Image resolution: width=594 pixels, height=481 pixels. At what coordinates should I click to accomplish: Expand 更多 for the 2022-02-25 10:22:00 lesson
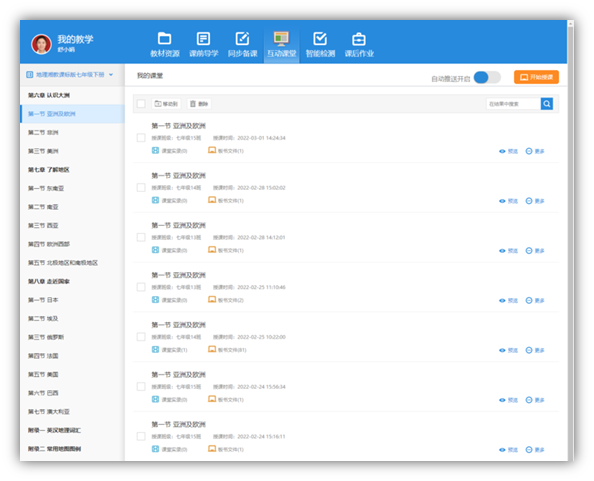(535, 350)
